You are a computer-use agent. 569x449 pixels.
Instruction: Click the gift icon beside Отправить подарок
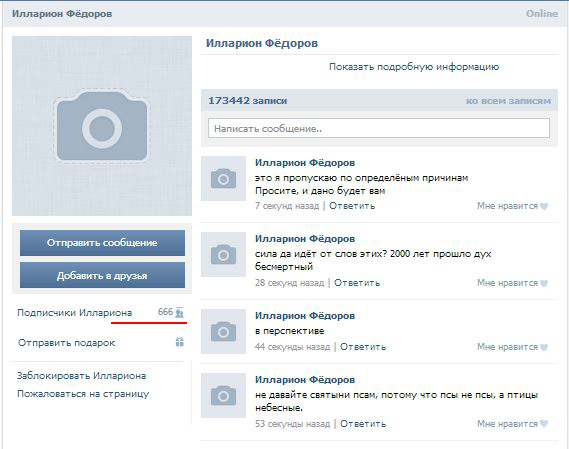(180, 342)
